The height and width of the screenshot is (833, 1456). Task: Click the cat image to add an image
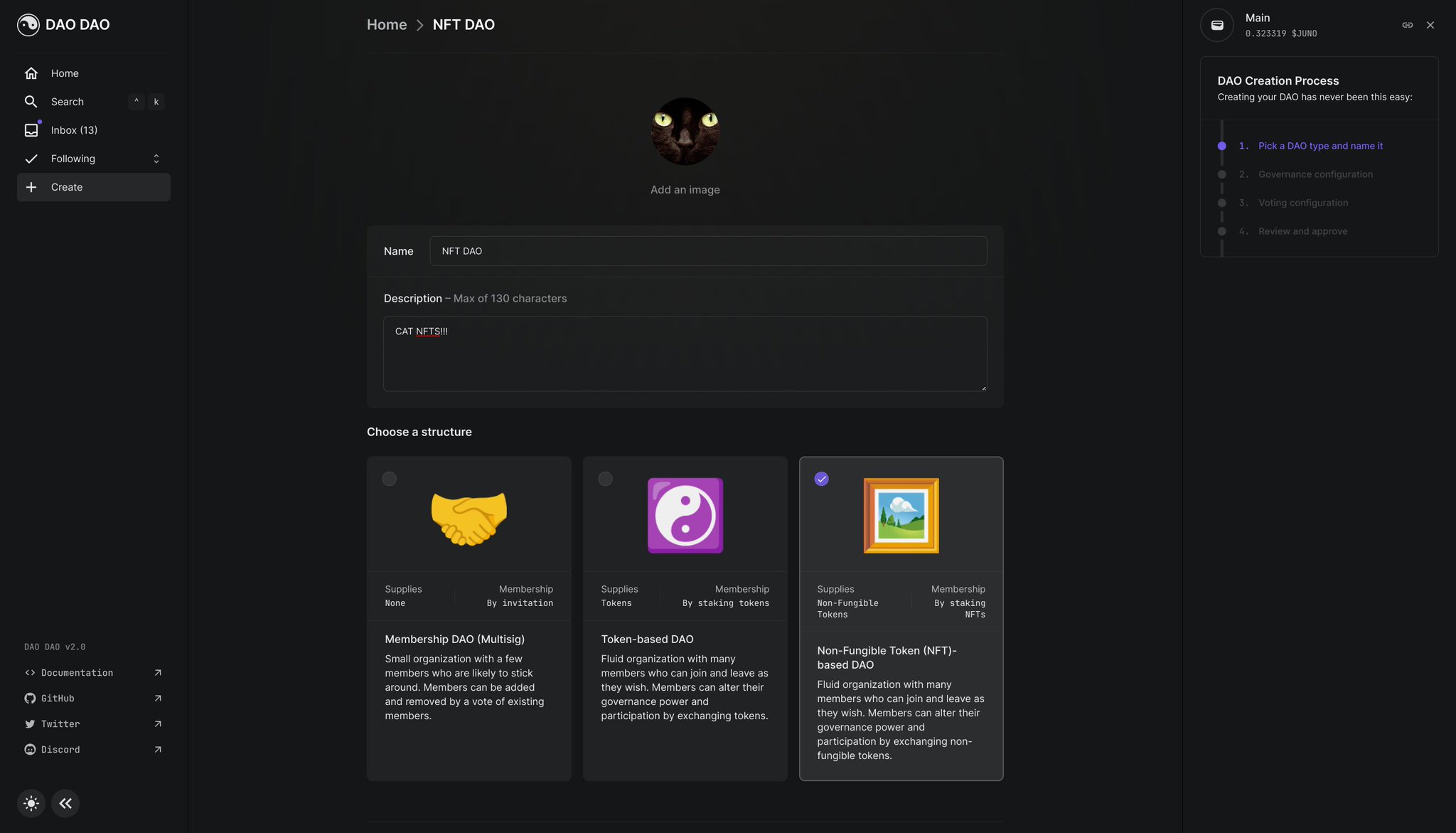click(685, 132)
